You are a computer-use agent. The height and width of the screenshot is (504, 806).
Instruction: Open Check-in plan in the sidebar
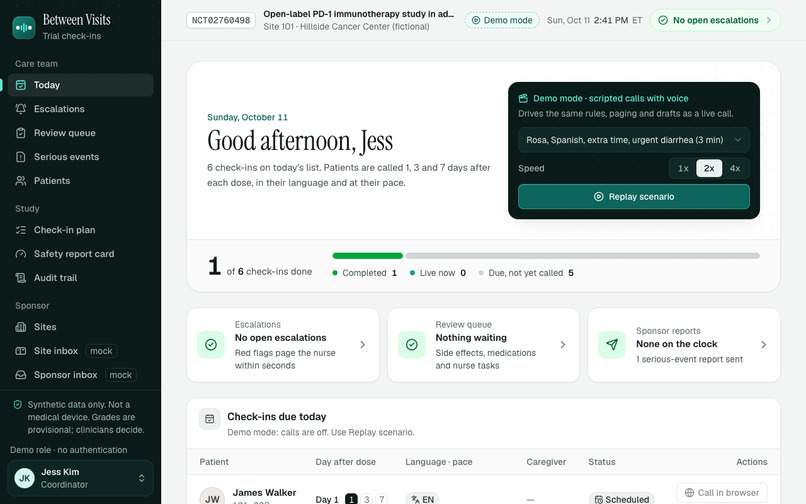coord(80,230)
